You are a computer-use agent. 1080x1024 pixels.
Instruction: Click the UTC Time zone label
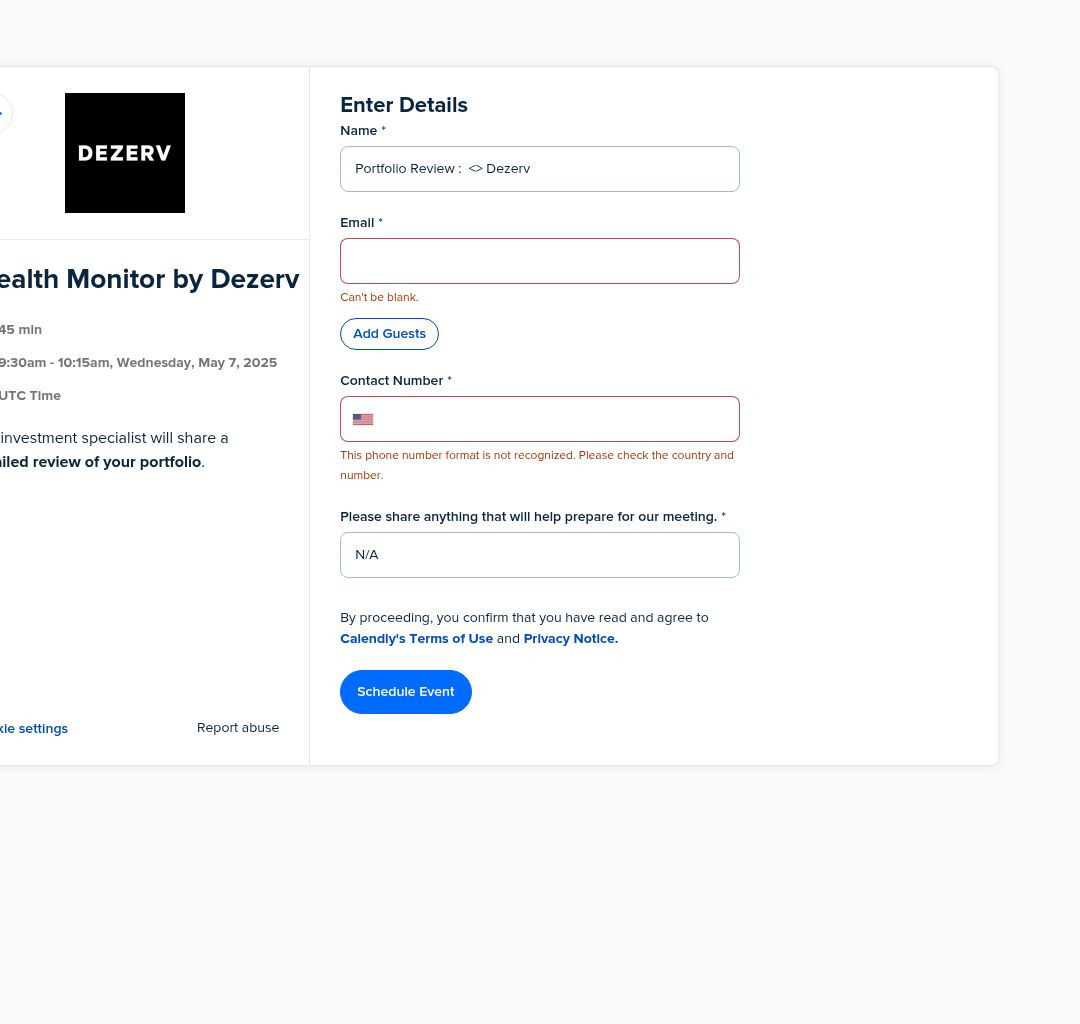click(x=31, y=396)
